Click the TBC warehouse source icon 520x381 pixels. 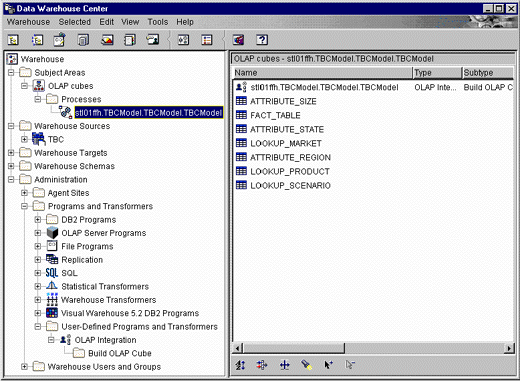click(39, 139)
